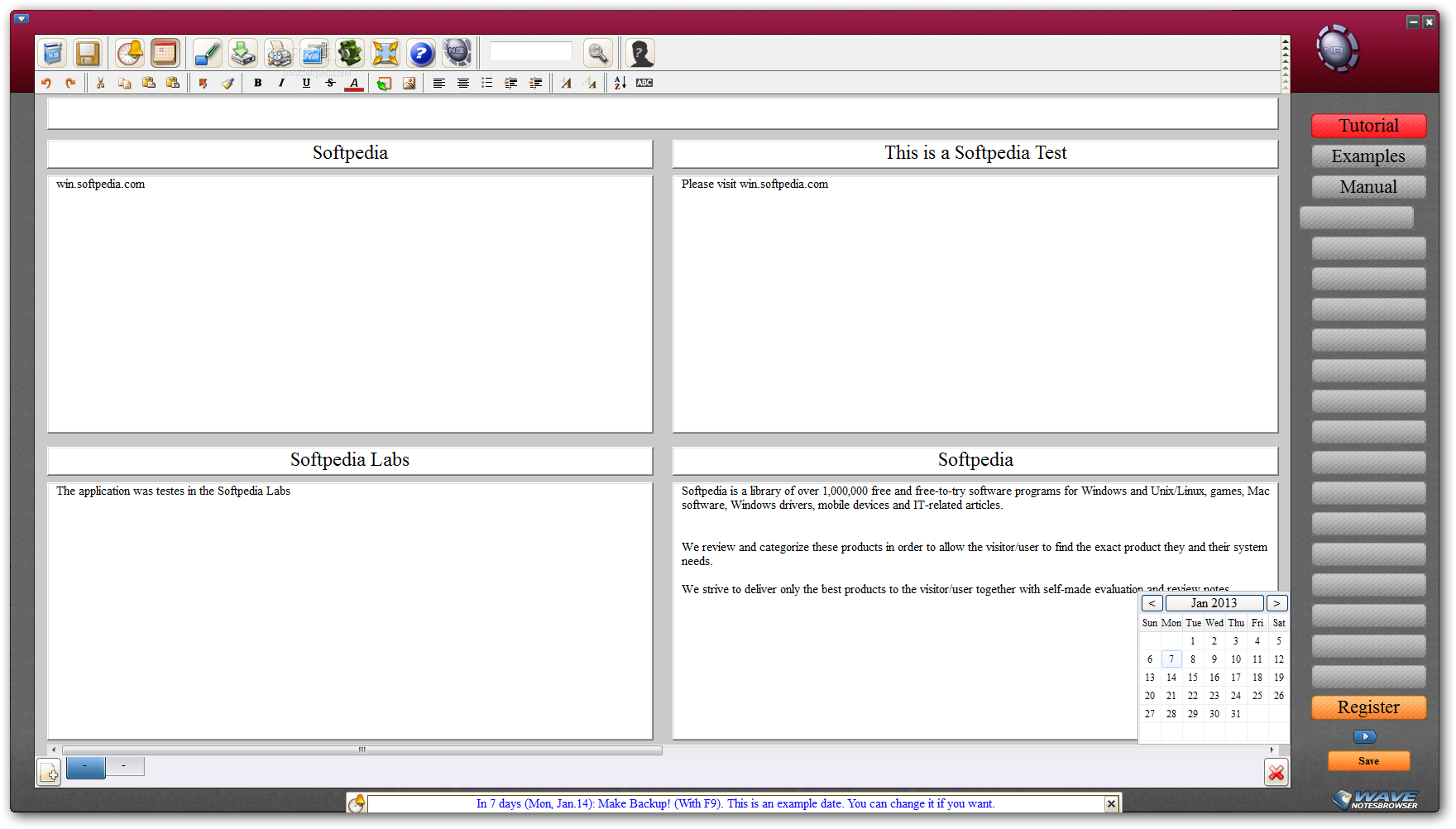The height and width of the screenshot is (829, 1456).
Task: Select January 31 in the calendar
Action: pos(1236,714)
